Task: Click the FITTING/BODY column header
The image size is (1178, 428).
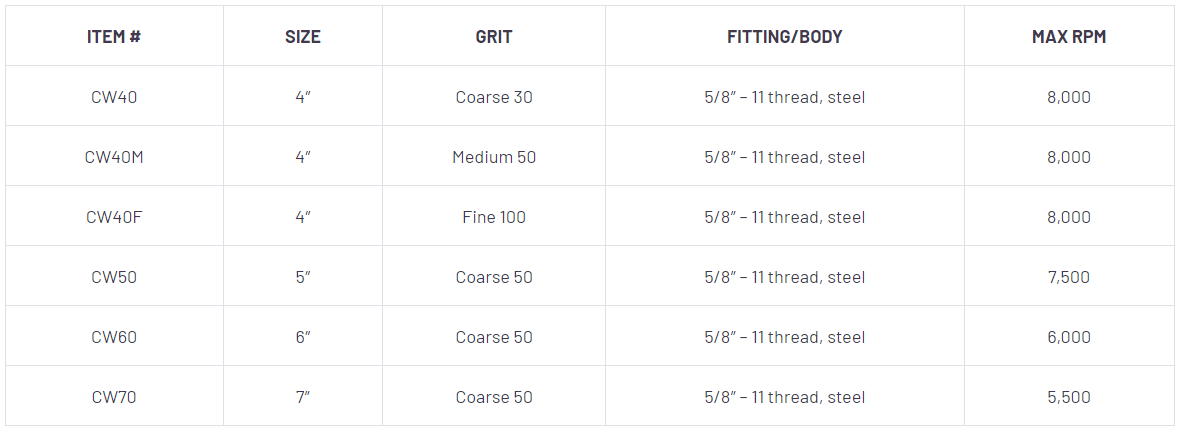Action: pos(784,37)
